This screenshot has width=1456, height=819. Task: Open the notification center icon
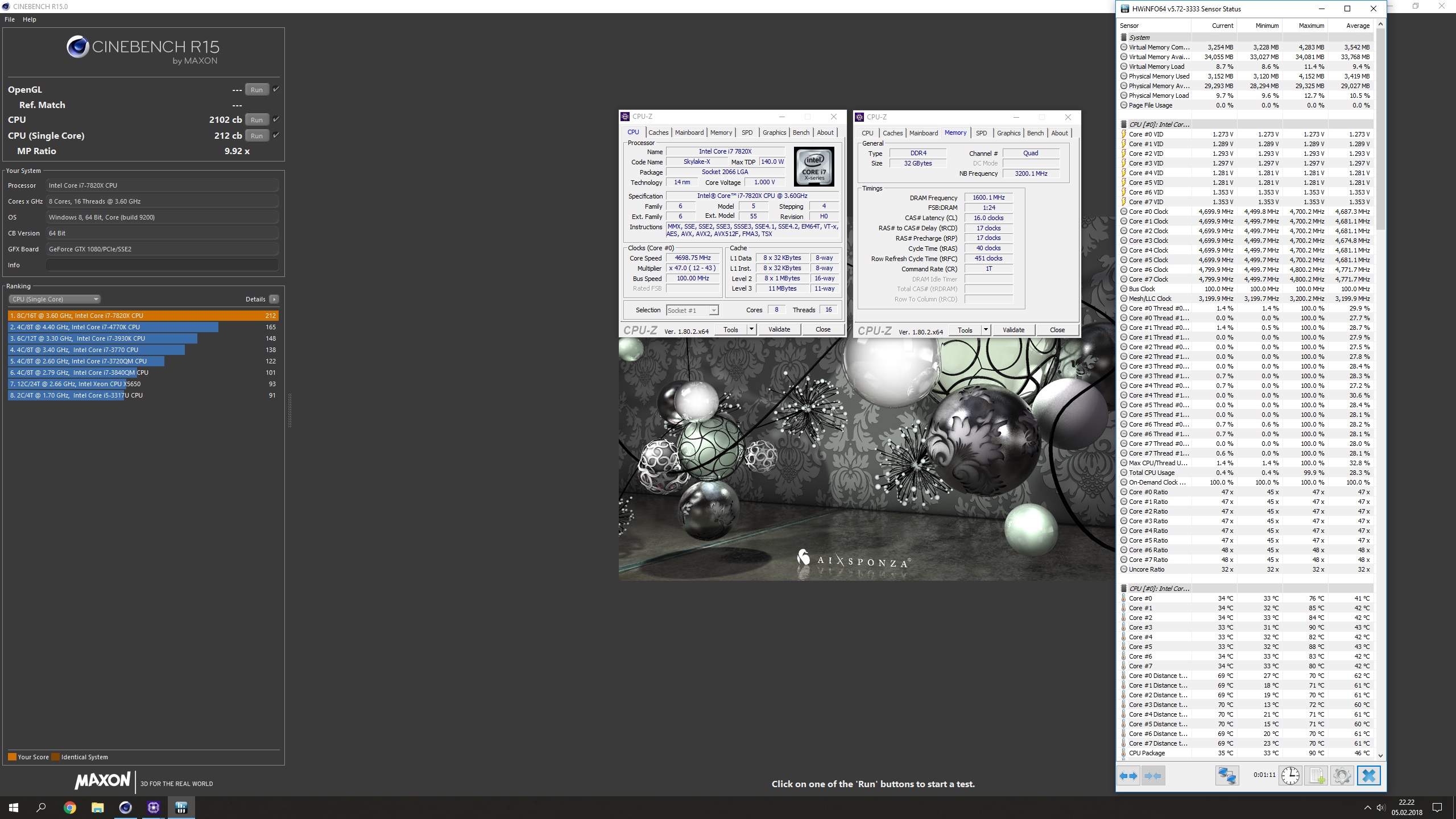(1437, 808)
